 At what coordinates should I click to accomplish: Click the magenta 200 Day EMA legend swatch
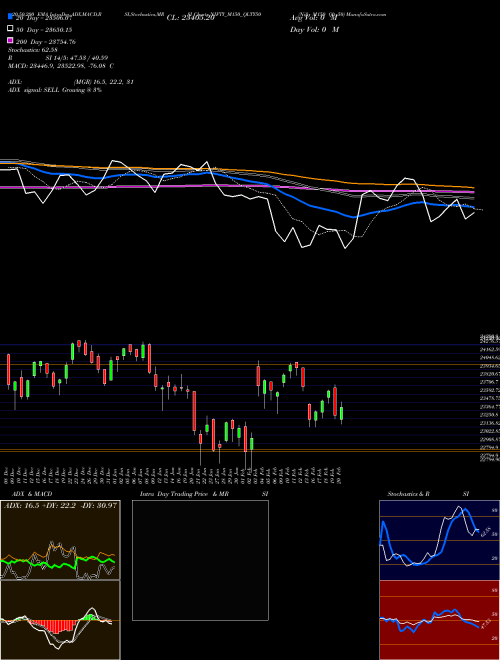(x=10, y=41)
